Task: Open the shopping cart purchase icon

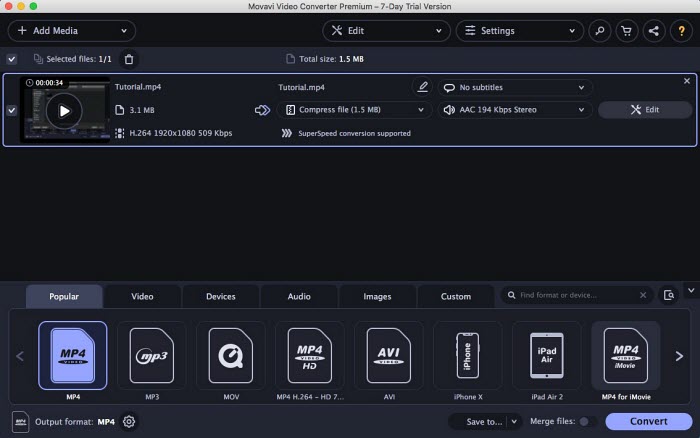Action: (627, 31)
